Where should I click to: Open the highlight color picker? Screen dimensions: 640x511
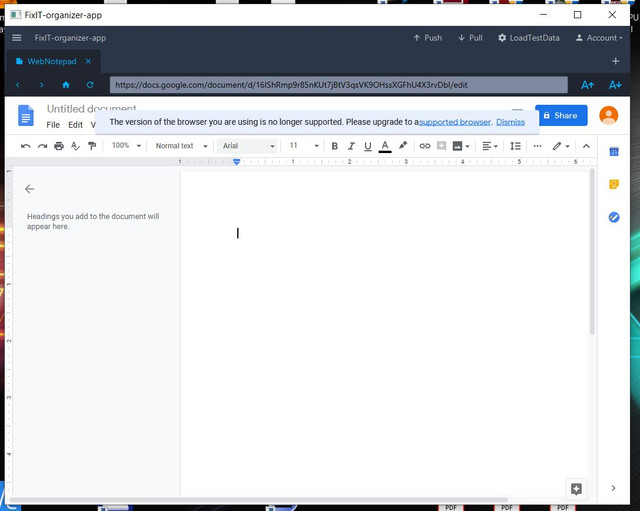403,146
